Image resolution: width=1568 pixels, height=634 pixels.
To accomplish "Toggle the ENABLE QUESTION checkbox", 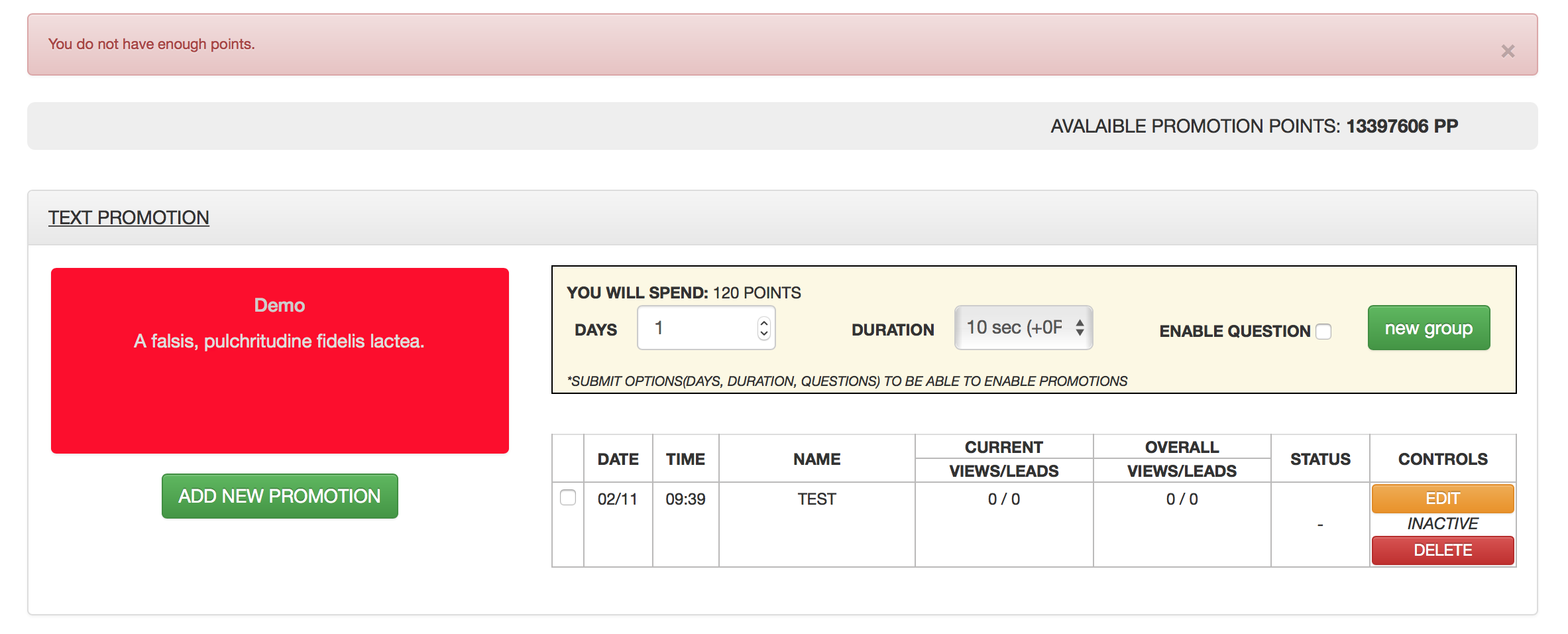I will pos(1323,331).
